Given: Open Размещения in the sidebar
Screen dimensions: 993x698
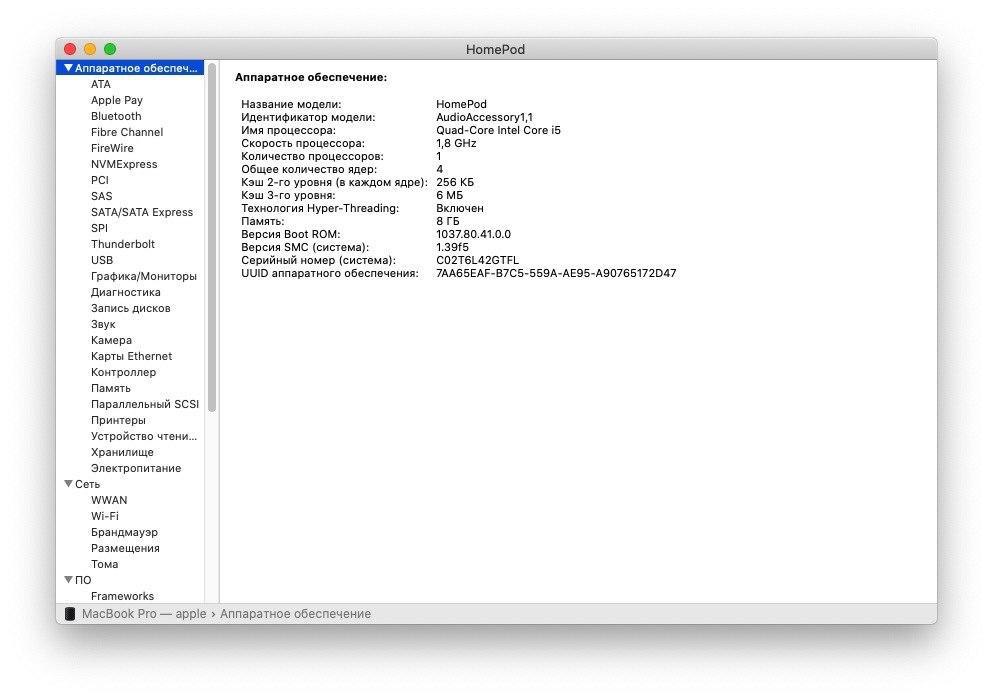Looking at the screenshot, I should point(125,548).
